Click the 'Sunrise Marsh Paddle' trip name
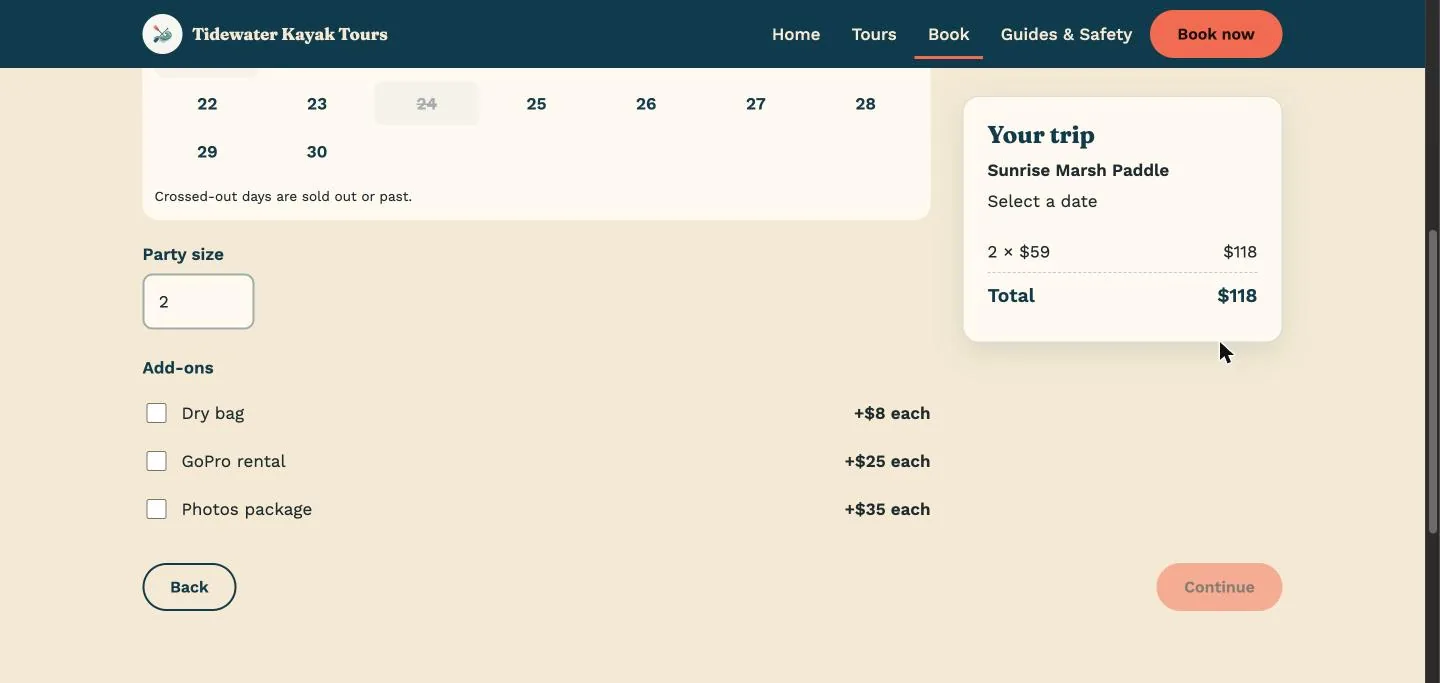The width and height of the screenshot is (1440, 683). (1078, 170)
